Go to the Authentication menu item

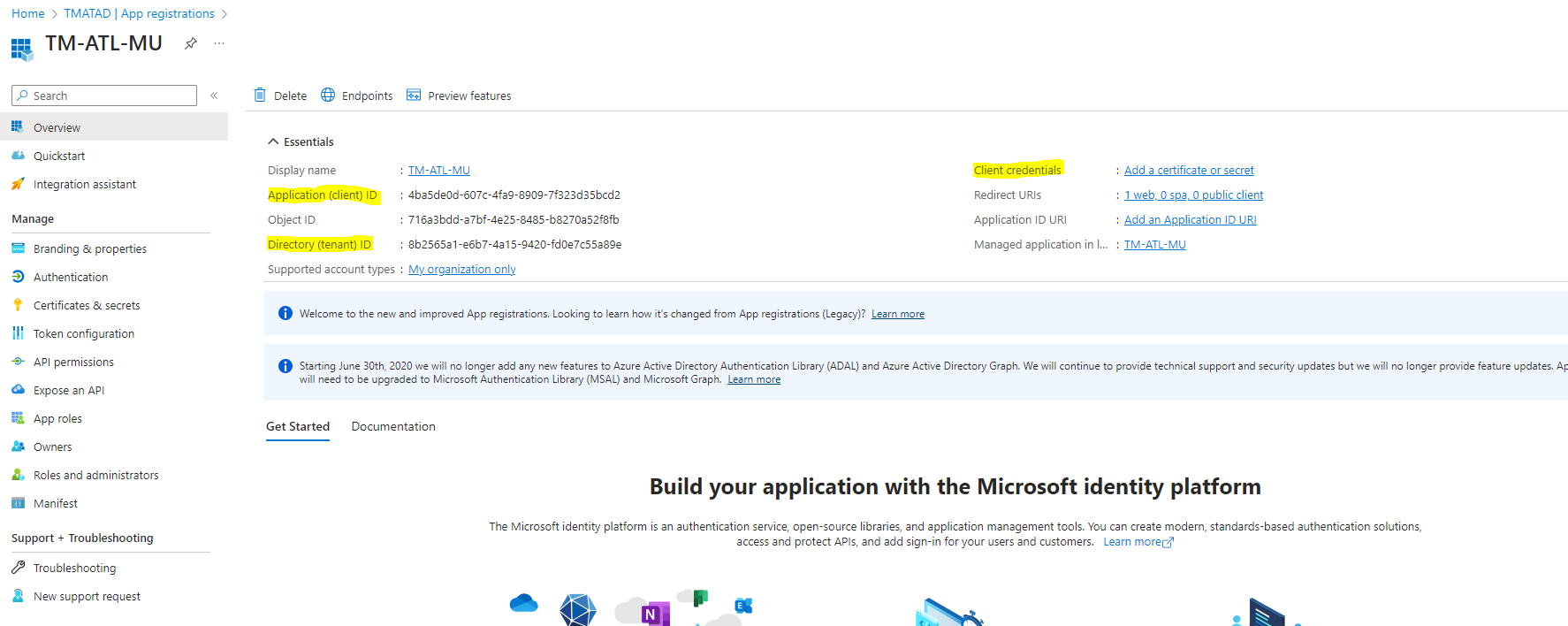(71, 277)
